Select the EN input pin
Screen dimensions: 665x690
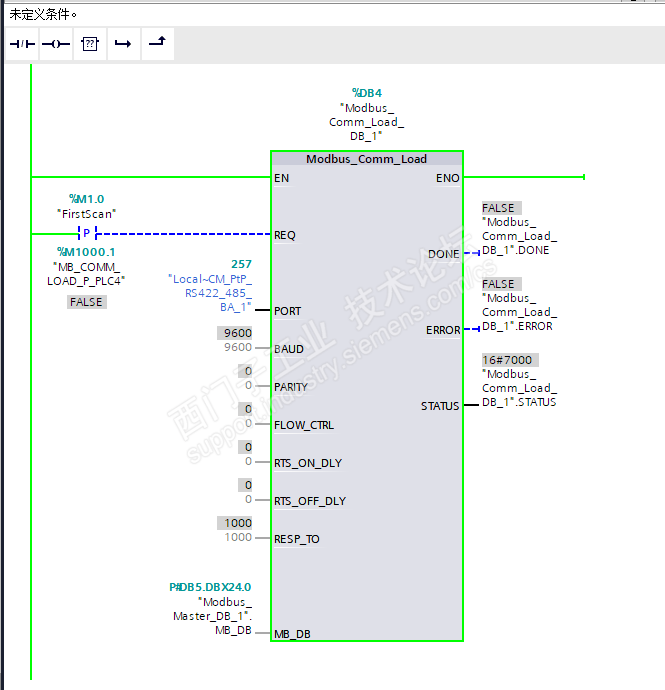[282, 178]
